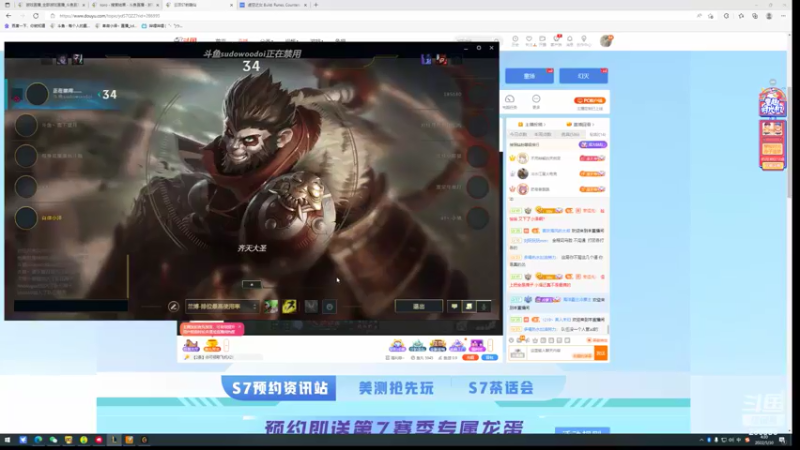Select the Smite summoner spell slot
This screenshot has width=800, height=450.
[x=271, y=306]
